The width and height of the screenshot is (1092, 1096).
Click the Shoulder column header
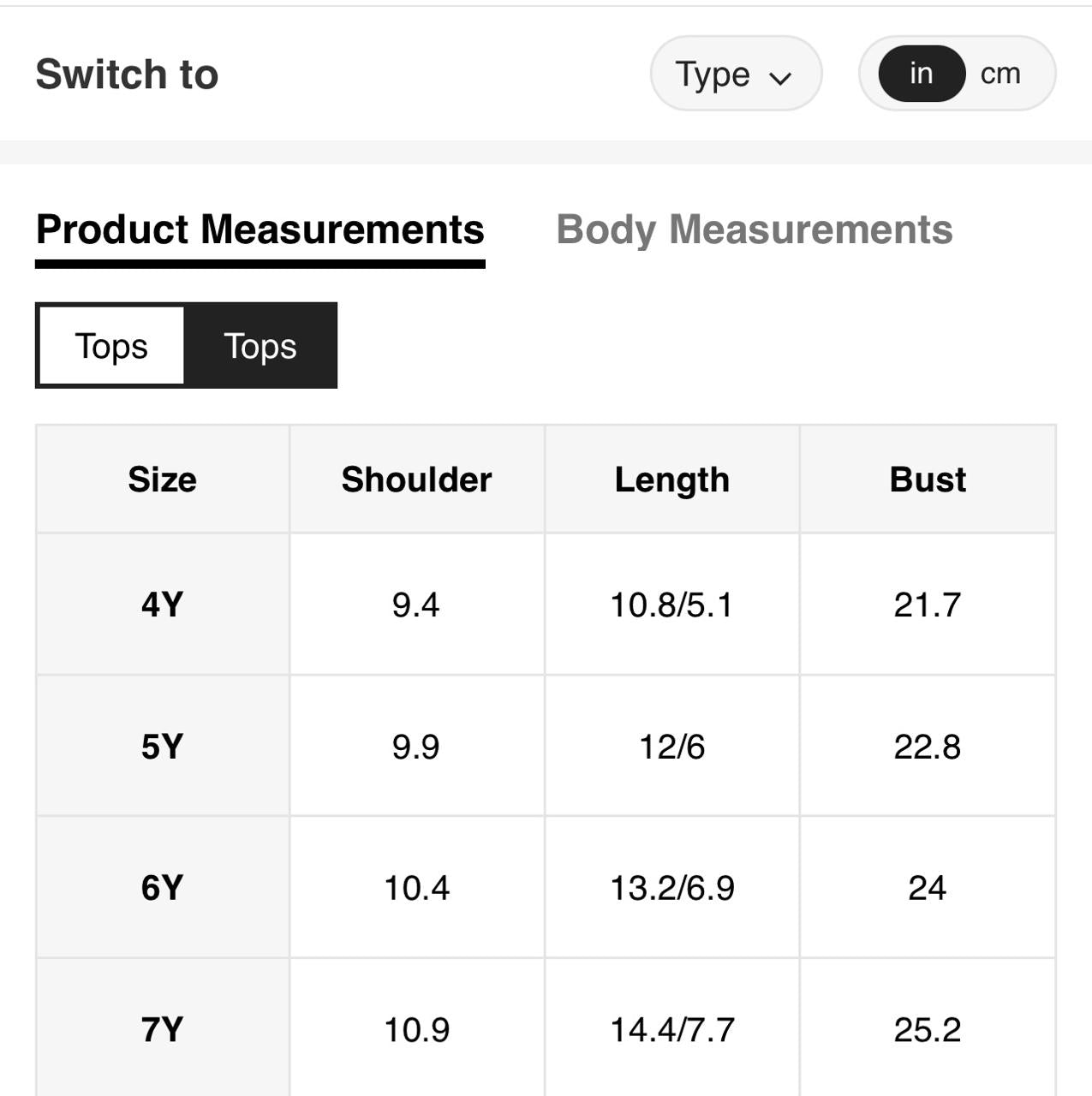coord(416,479)
